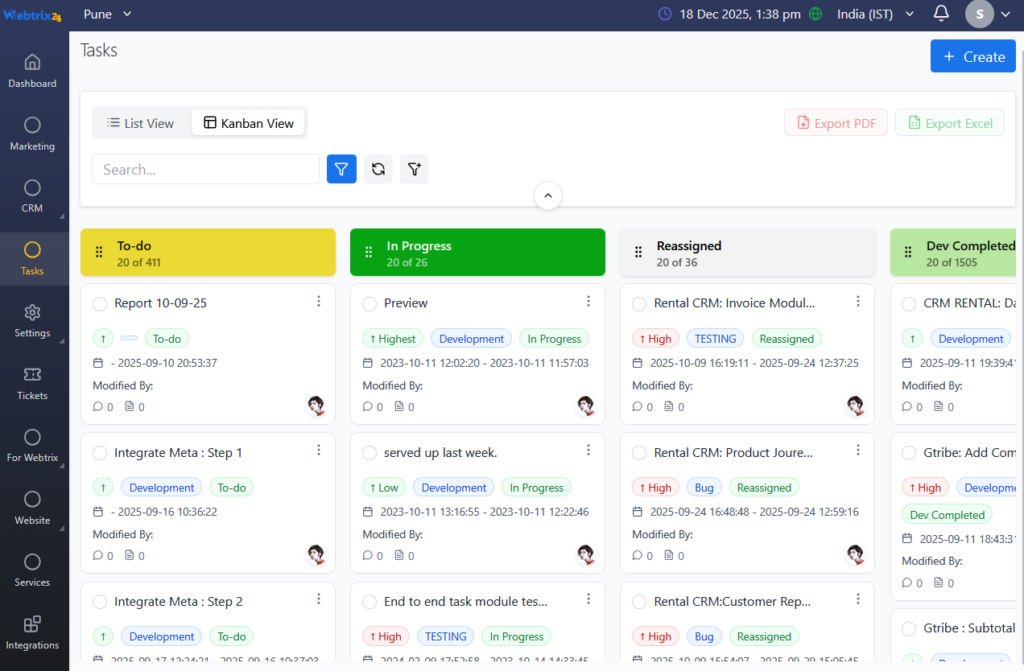Click the refresh icon beside the filter
Image resolution: width=1024 pixels, height=671 pixels.
pyautogui.click(x=378, y=169)
